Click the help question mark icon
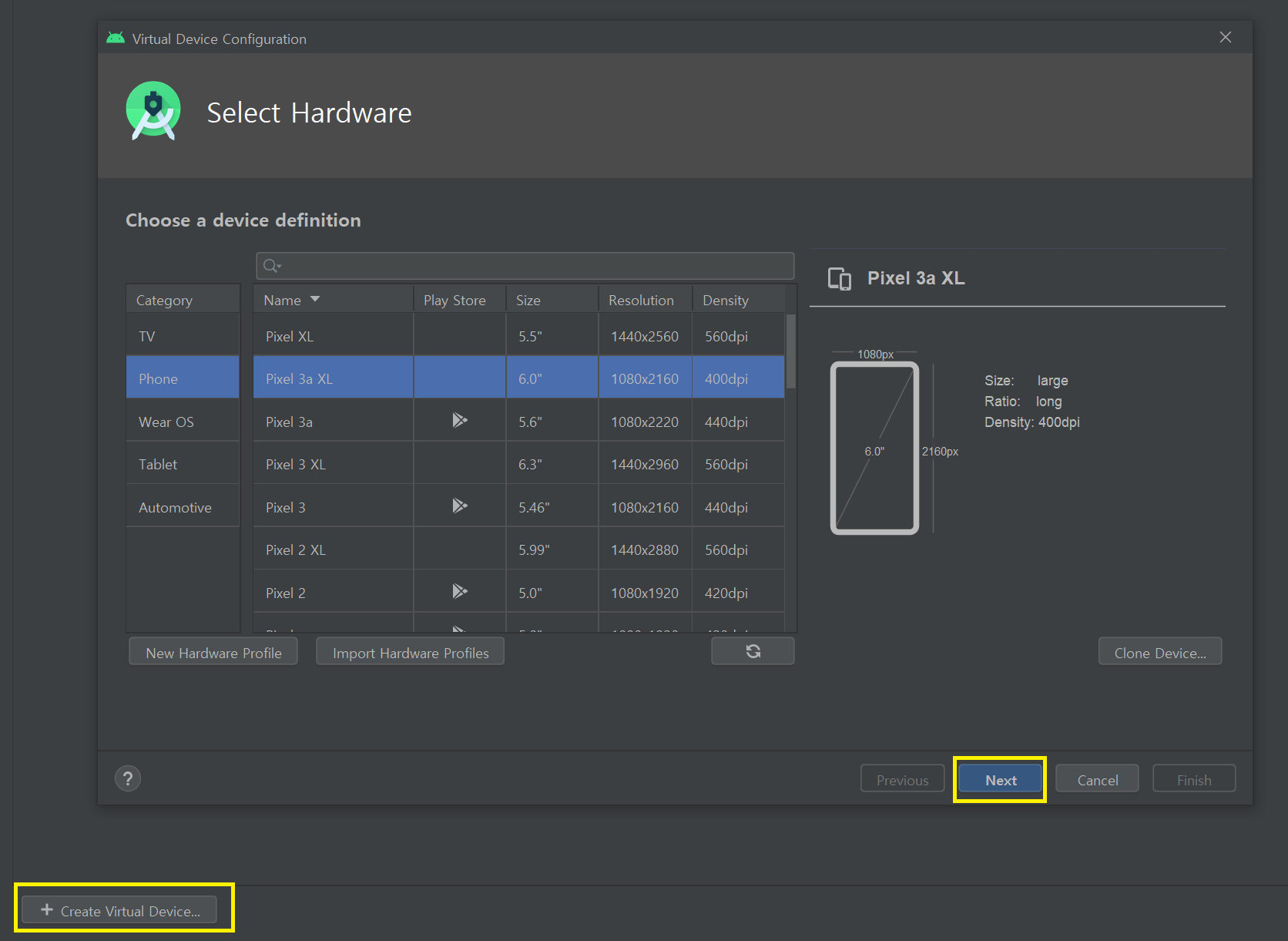Screen dimensions: 1288x941 tap(128, 778)
